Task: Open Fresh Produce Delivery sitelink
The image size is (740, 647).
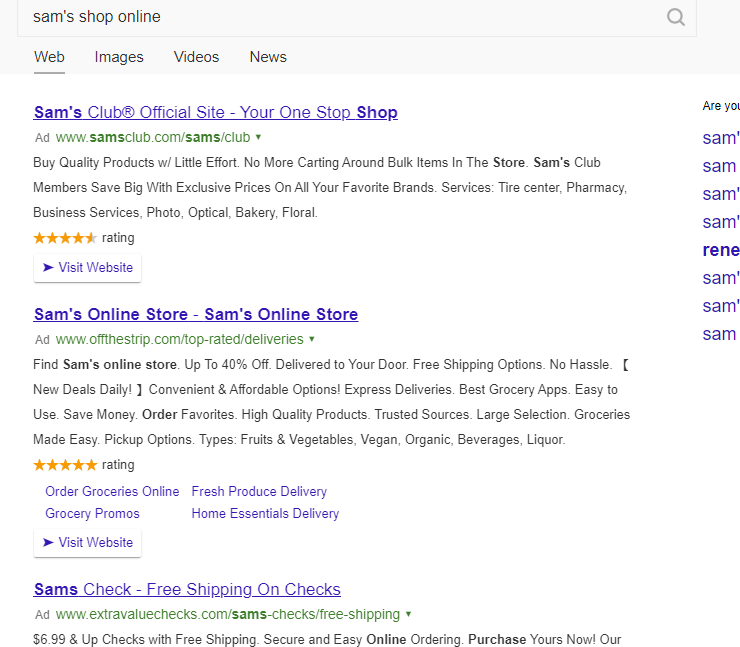Action: 259,492
